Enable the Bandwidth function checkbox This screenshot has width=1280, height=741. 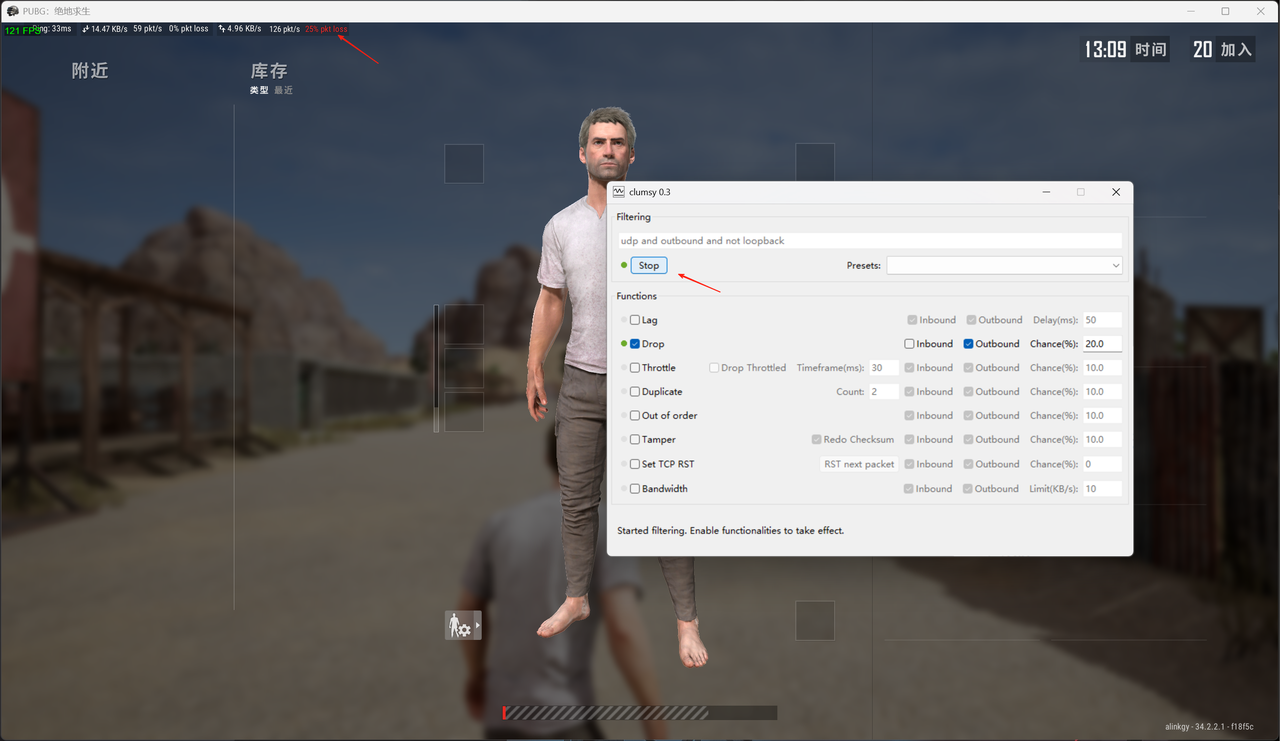pyautogui.click(x=635, y=489)
